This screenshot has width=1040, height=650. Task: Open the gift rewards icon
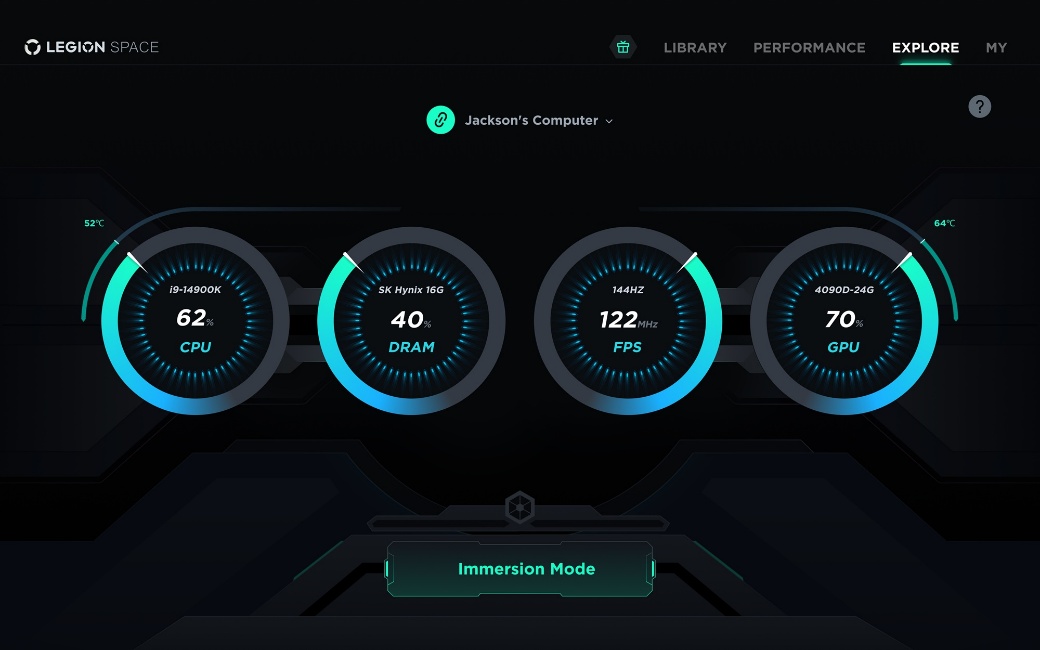[x=623, y=47]
